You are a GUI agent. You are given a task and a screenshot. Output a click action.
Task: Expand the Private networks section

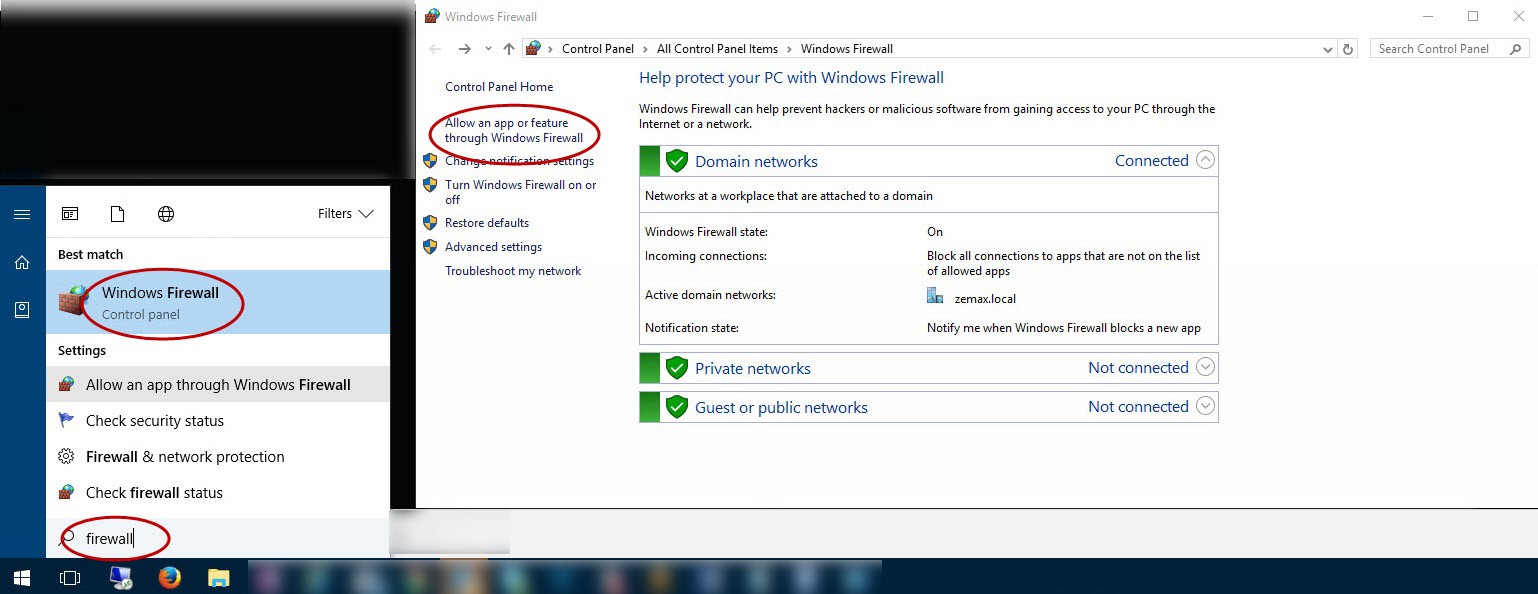[x=1205, y=367]
